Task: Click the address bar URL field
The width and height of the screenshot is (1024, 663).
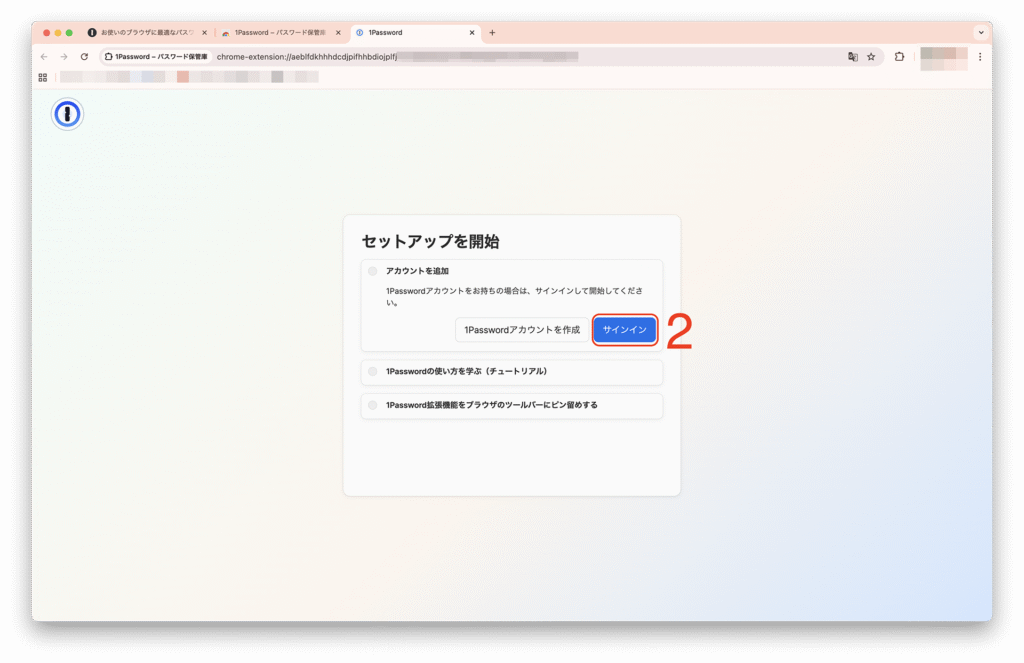Action: pyautogui.click(x=492, y=57)
